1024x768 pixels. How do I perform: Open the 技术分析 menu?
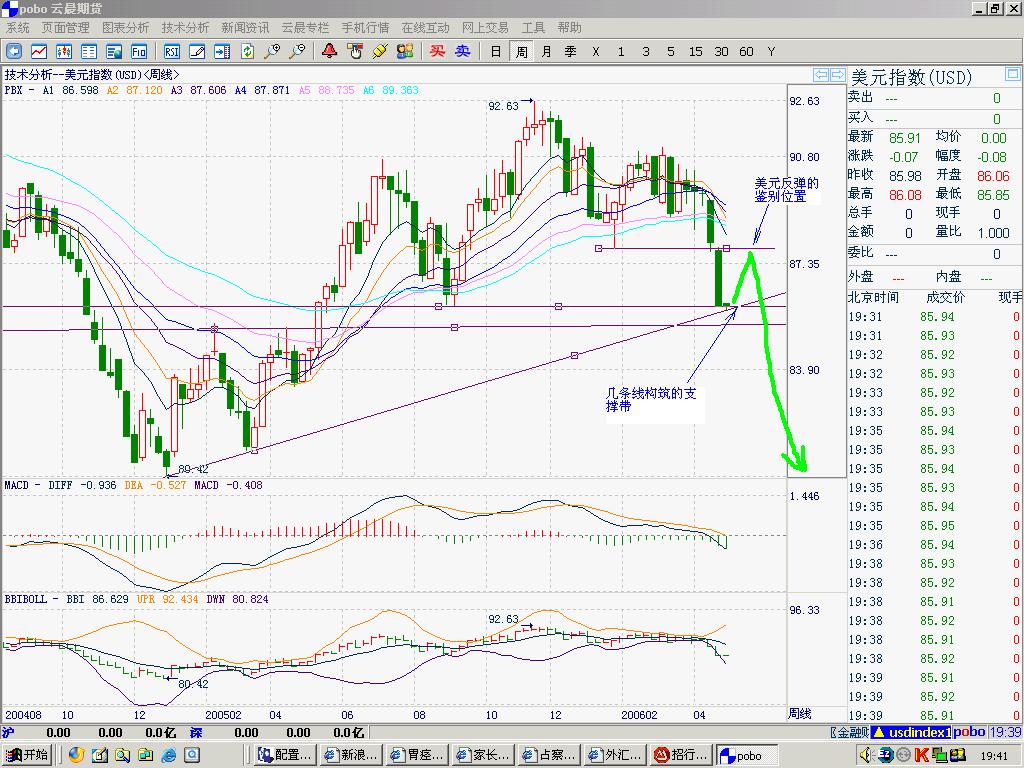(185, 28)
